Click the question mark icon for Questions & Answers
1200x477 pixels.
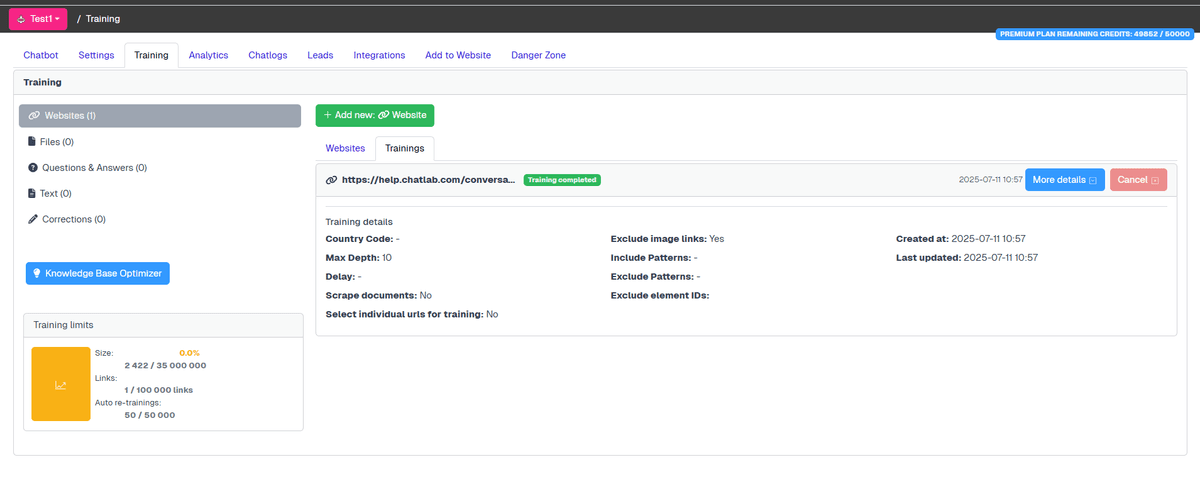32,168
